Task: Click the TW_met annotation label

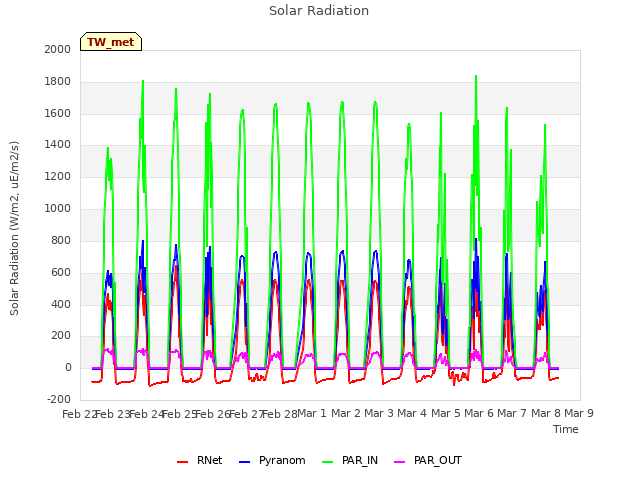Action: (x=111, y=42)
